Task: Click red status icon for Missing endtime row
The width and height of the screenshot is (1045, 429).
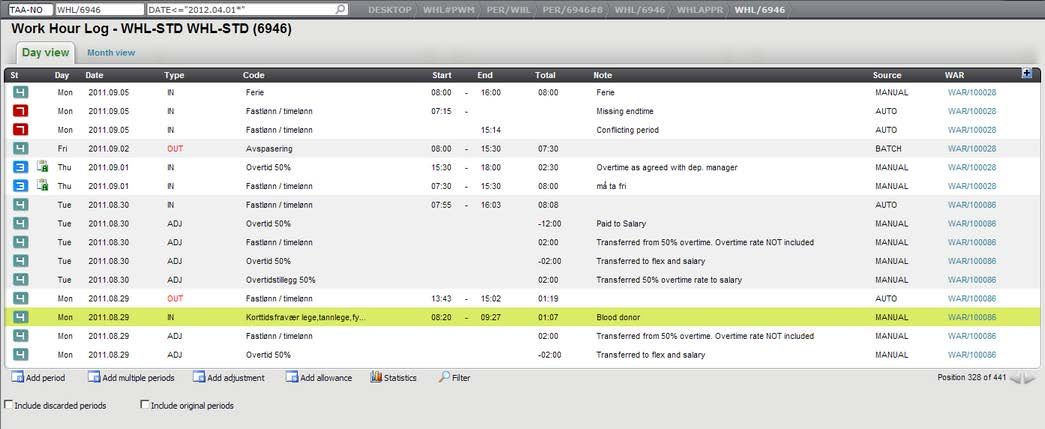Action: pos(20,111)
